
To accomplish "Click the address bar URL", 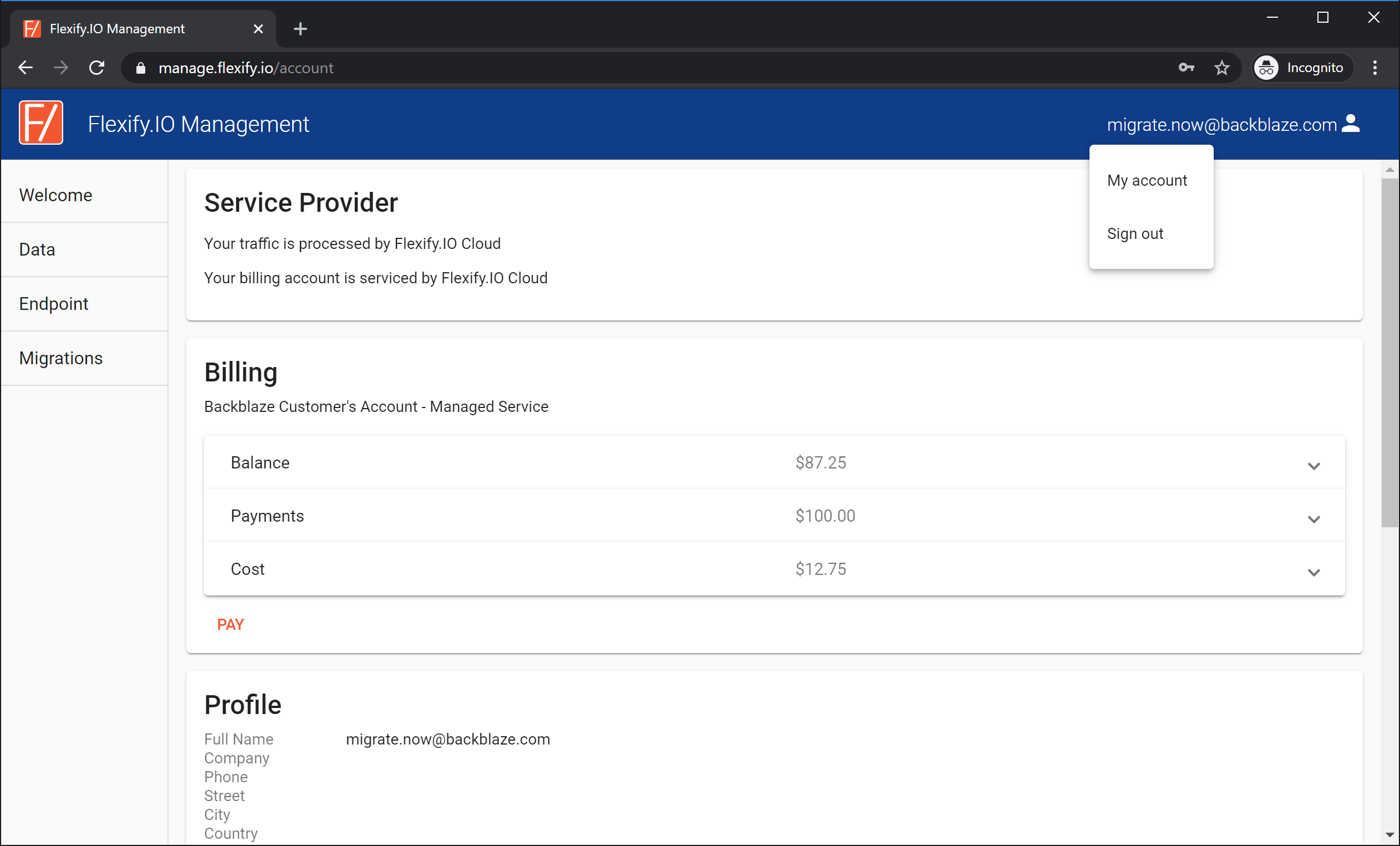I will click(x=246, y=68).
